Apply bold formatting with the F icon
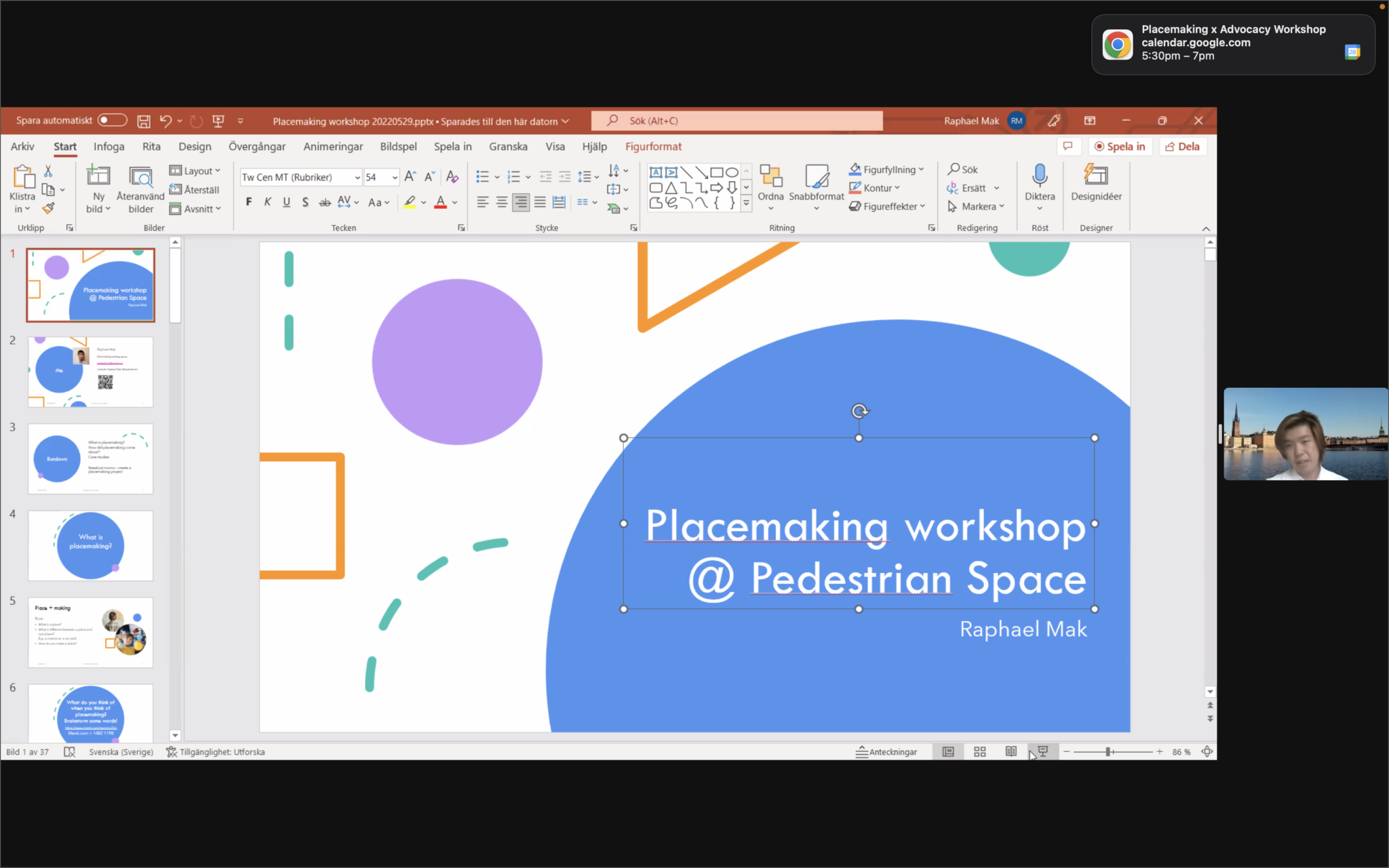This screenshot has height=868, width=1389. pos(248,201)
